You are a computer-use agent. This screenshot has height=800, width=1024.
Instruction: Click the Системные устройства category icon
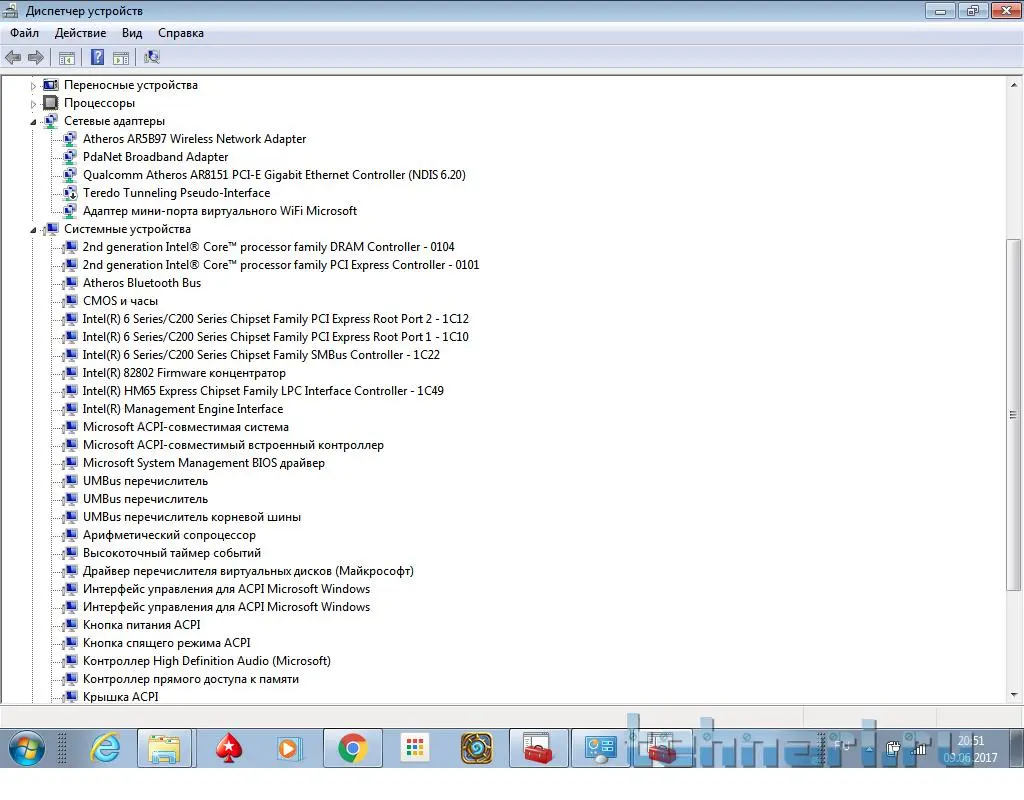50,229
